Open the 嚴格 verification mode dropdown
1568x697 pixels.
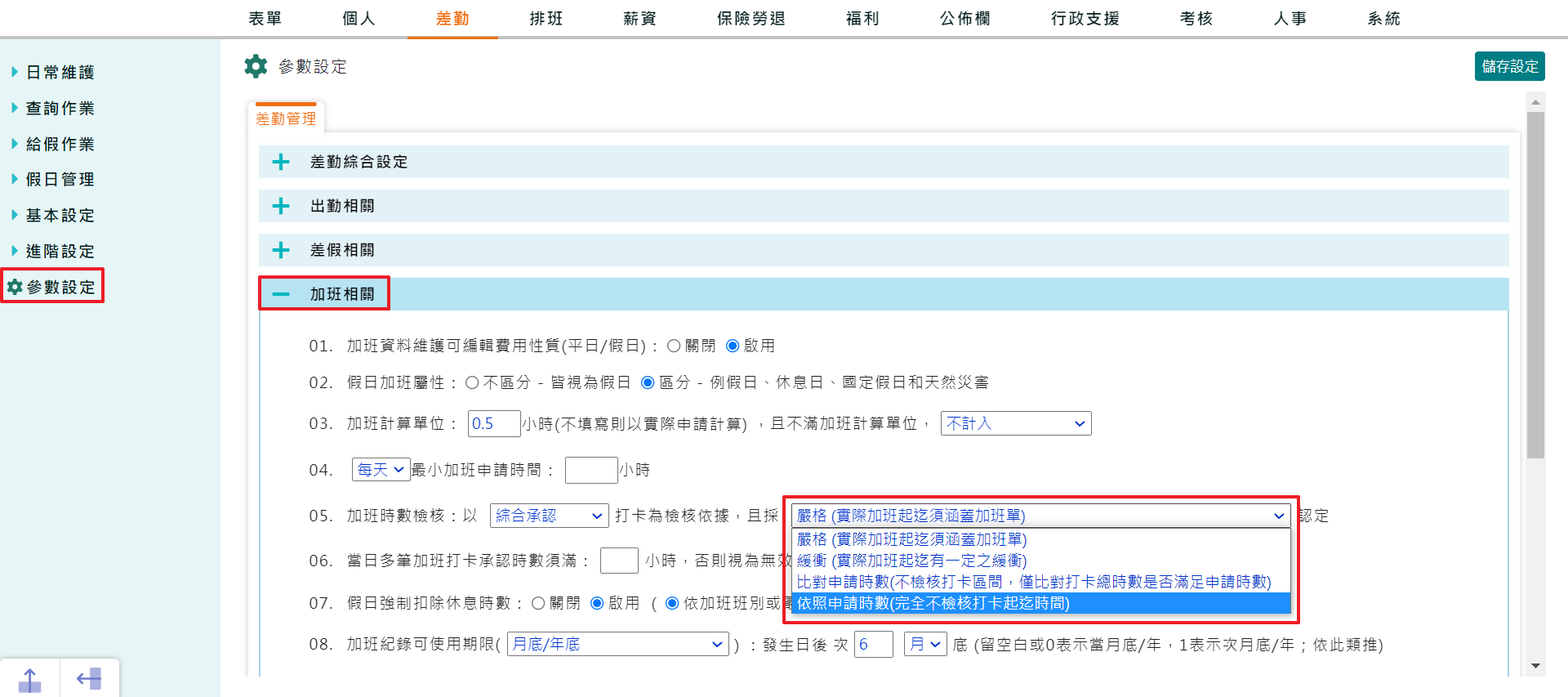coord(1040,516)
